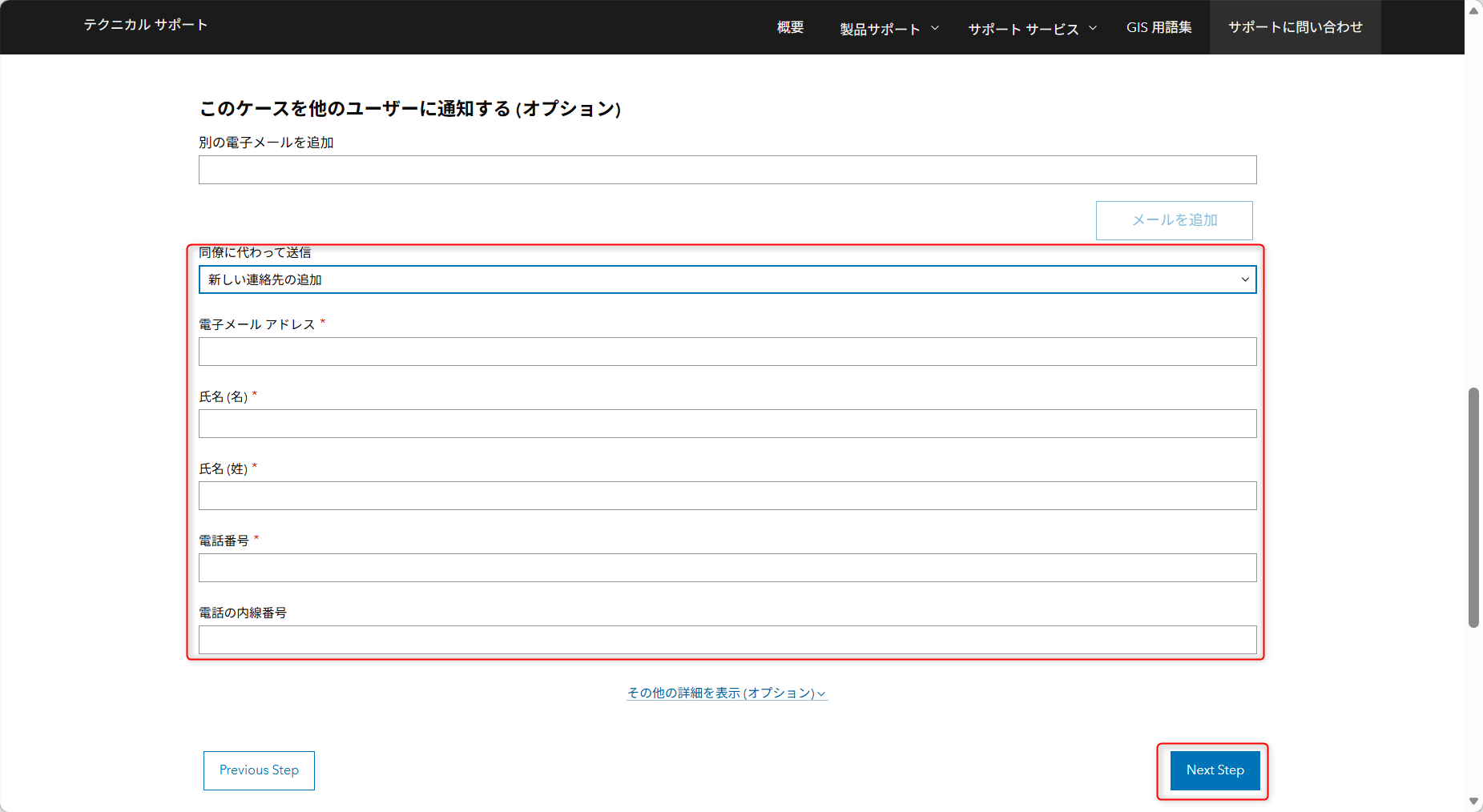
Task: Click the 製品サポート chevron icon
Action: [935, 28]
